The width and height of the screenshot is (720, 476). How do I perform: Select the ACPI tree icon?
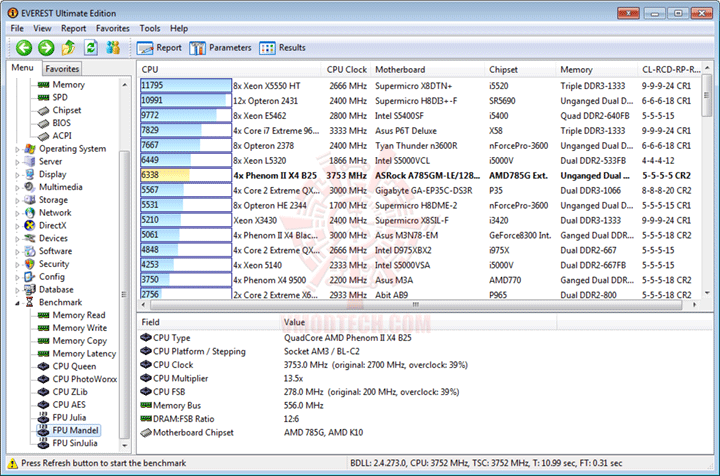pyautogui.click(x=44, y=136)
